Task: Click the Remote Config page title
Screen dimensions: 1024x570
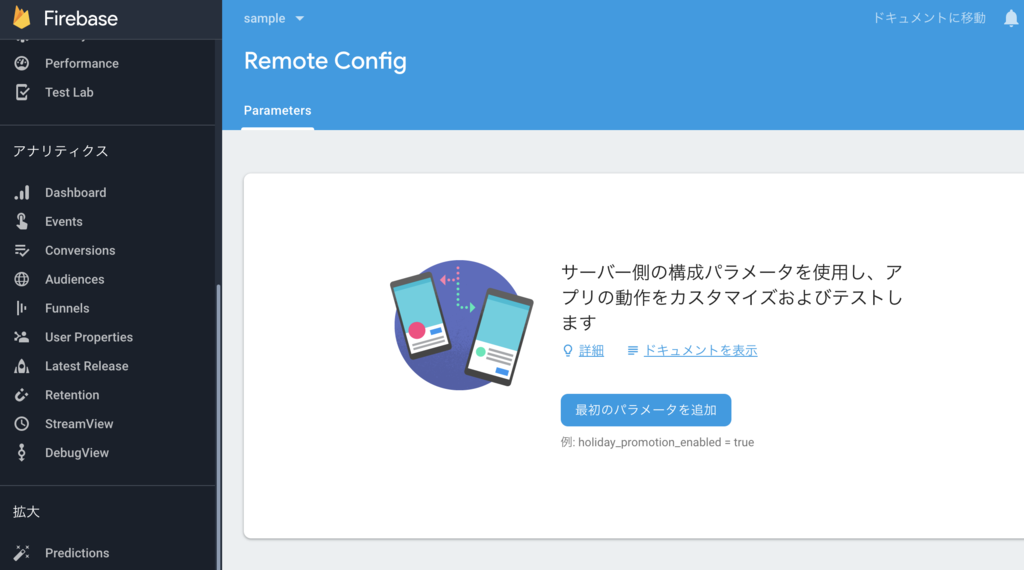Action: [x=325, y=61]
